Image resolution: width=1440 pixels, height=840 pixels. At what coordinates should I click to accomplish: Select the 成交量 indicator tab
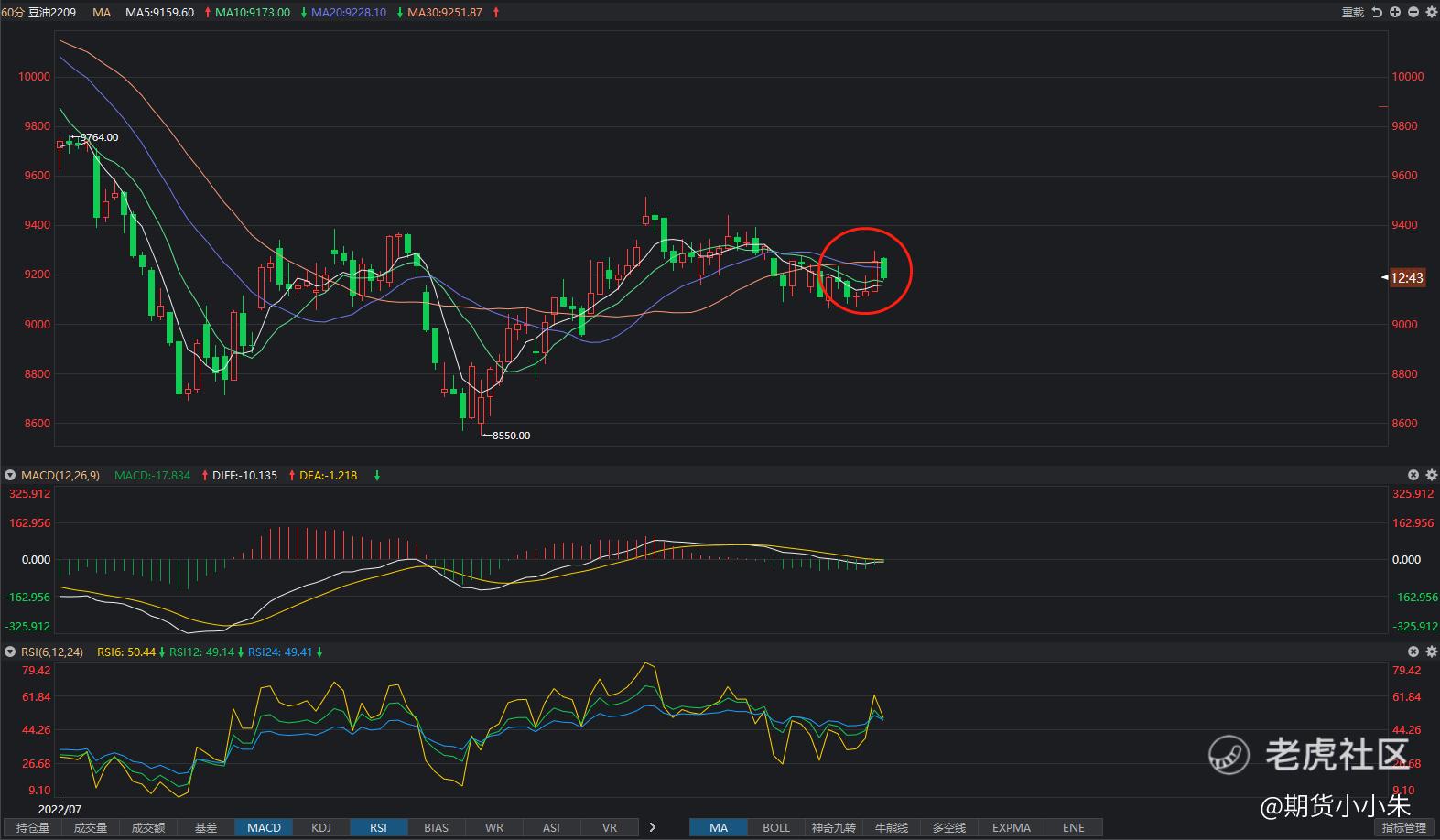pos(91,827)
